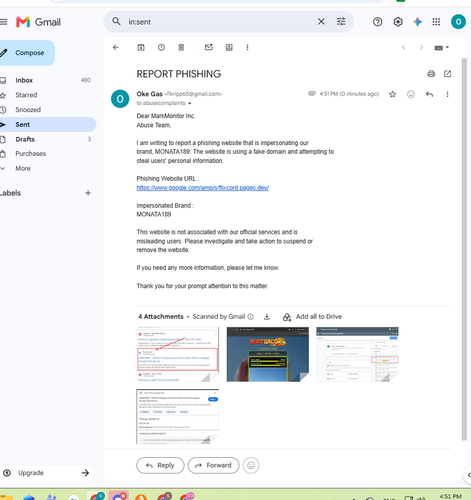Viewport: 471px width, 500px height.
Task: Open first attachment with red arrow
Action: [178, 354]
